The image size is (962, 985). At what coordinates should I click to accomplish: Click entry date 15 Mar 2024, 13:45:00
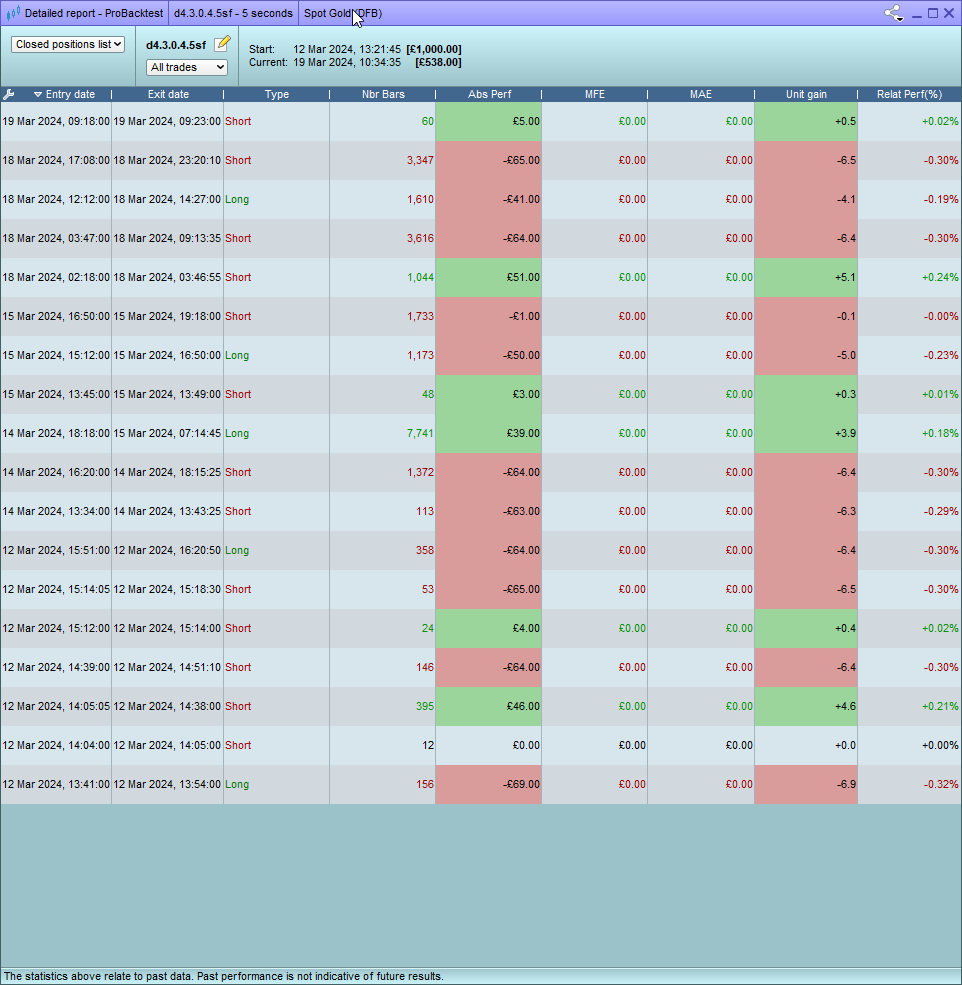(x=56, y=394)
